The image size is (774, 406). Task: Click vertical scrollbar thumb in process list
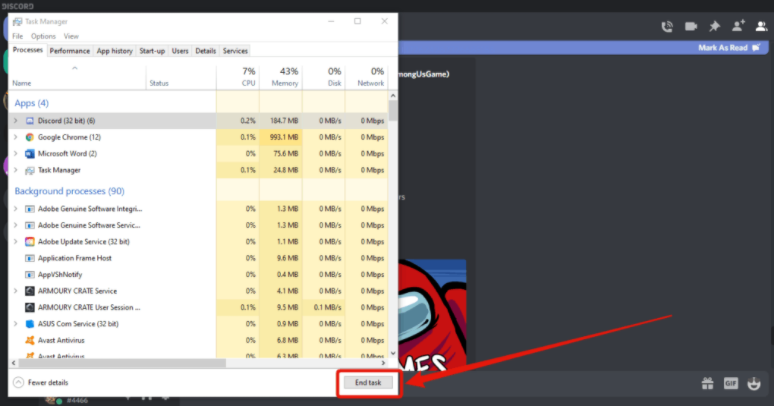tap(393, 111)
